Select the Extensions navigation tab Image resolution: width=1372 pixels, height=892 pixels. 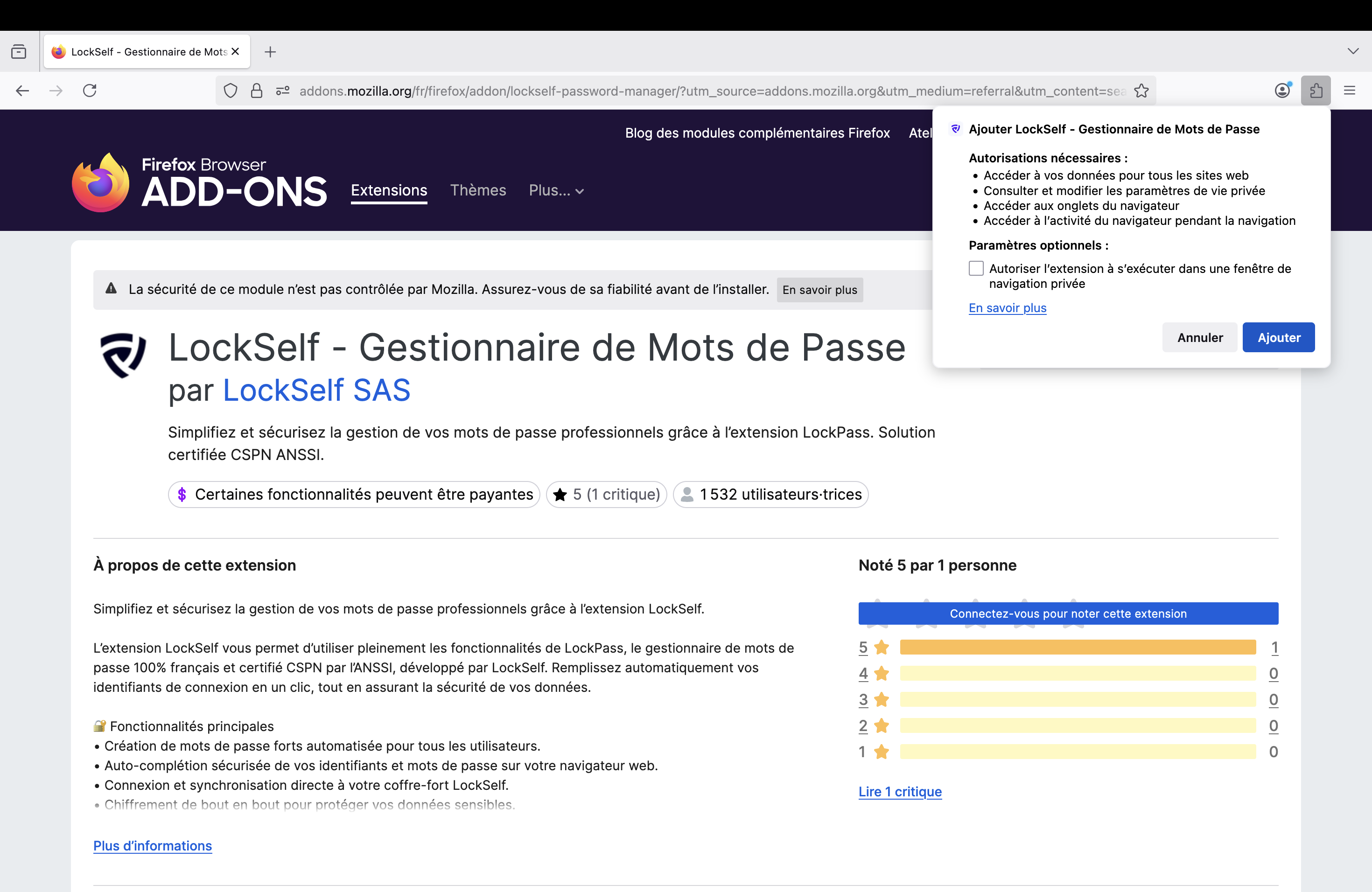(389, 191)
